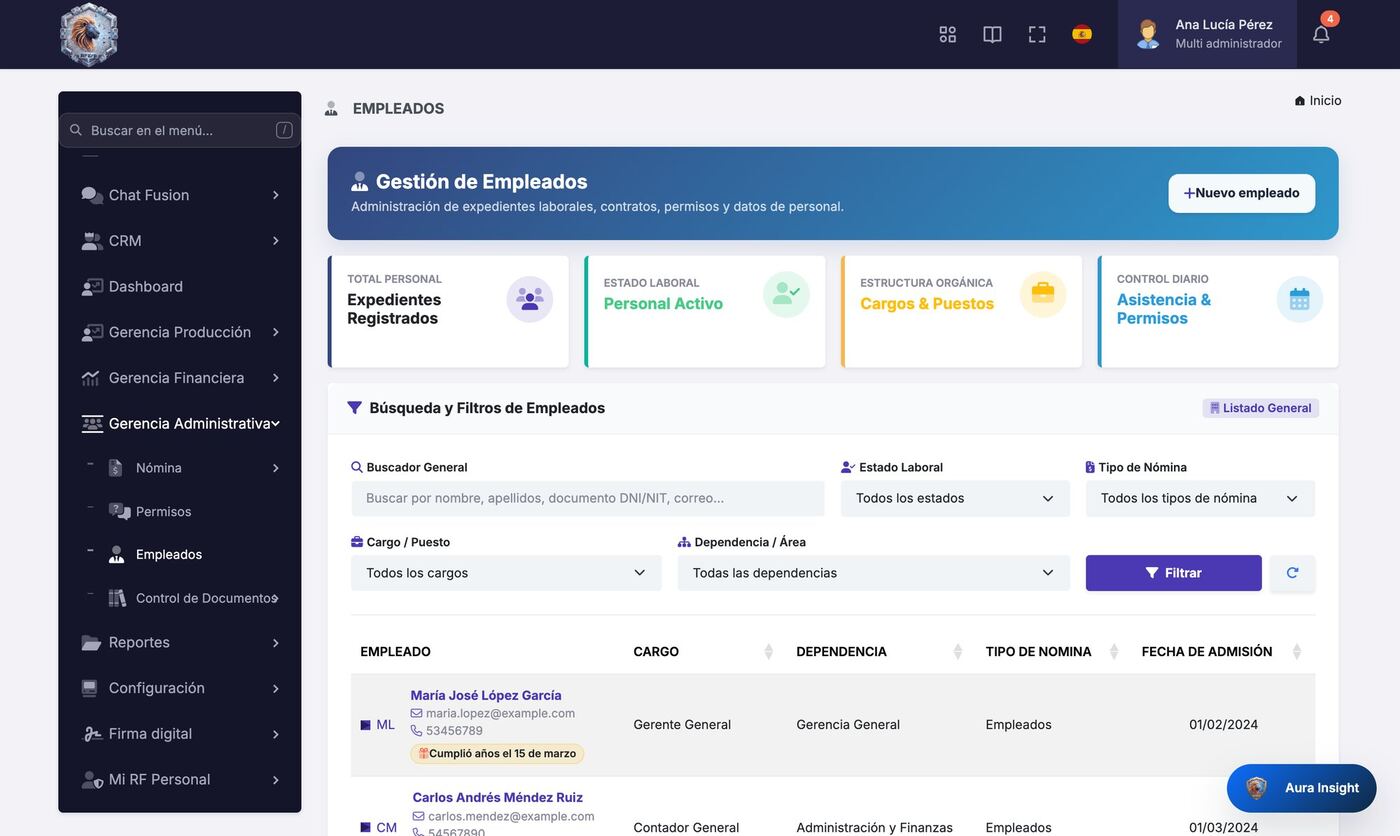The height and width of the screenshot is (836, 1400).
Task: Click the Chat Fusion chat bubbles icon
Action: pyautogui.click(x=92, y=195)
